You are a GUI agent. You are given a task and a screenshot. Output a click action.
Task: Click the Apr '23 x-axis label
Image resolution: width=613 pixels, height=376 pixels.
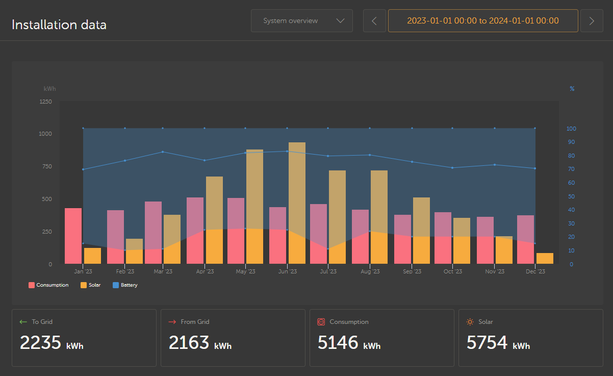(205, 271)
